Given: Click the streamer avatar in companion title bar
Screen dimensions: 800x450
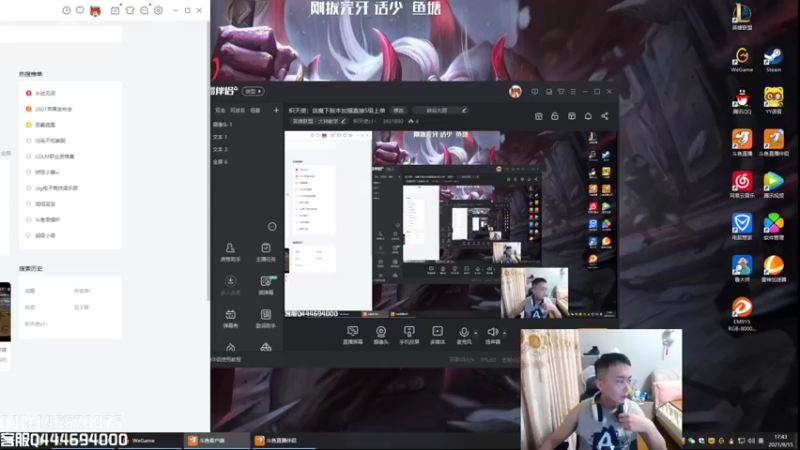Looking at the screenshot, I should (515, 92).
